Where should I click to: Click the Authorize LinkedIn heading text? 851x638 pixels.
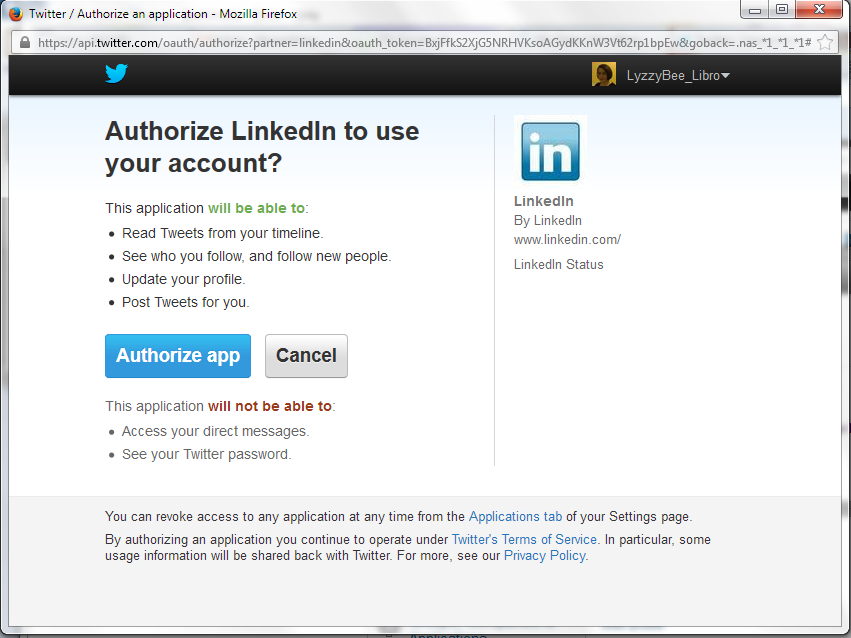(262, 147)
